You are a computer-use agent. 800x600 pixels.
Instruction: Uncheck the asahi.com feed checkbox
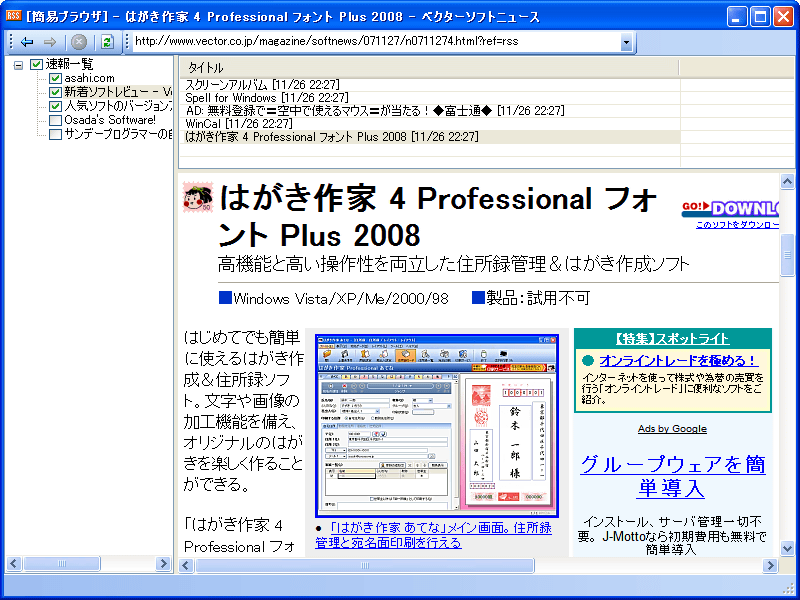coord(55,78)
